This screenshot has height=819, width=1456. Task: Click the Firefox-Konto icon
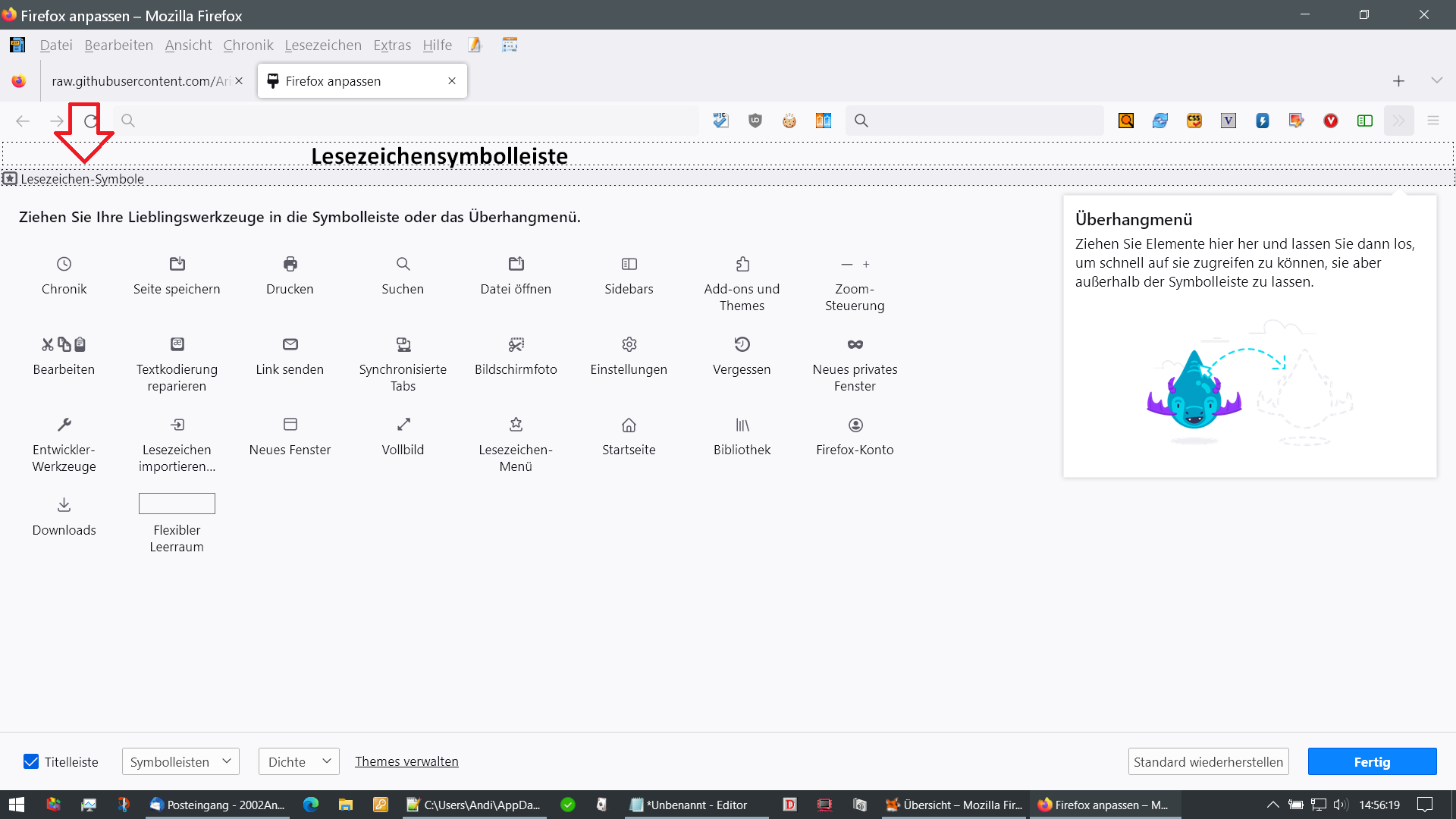click(855, 425)
